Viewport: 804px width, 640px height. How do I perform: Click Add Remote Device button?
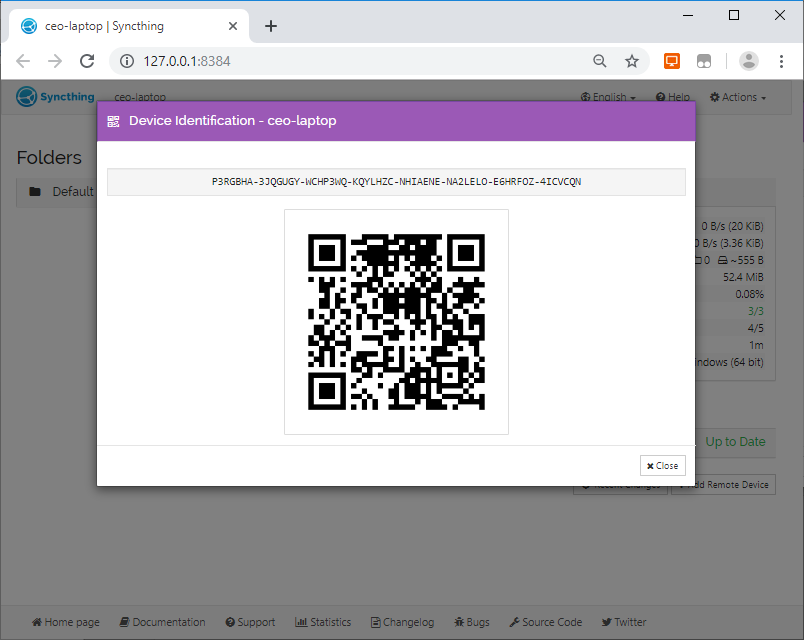tap(723, 485)
